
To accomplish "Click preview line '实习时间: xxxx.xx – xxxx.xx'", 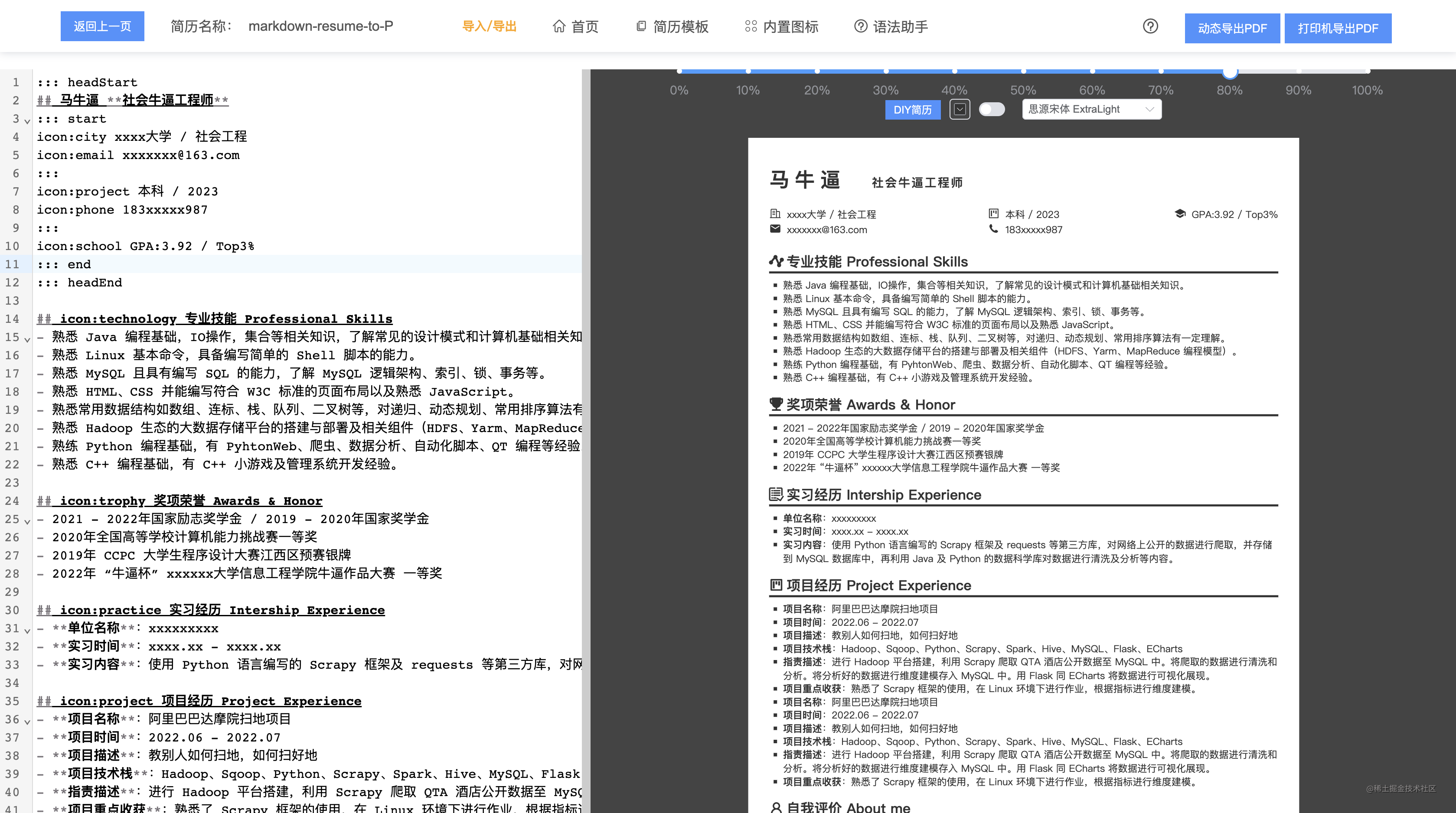I will coord(846,531).
